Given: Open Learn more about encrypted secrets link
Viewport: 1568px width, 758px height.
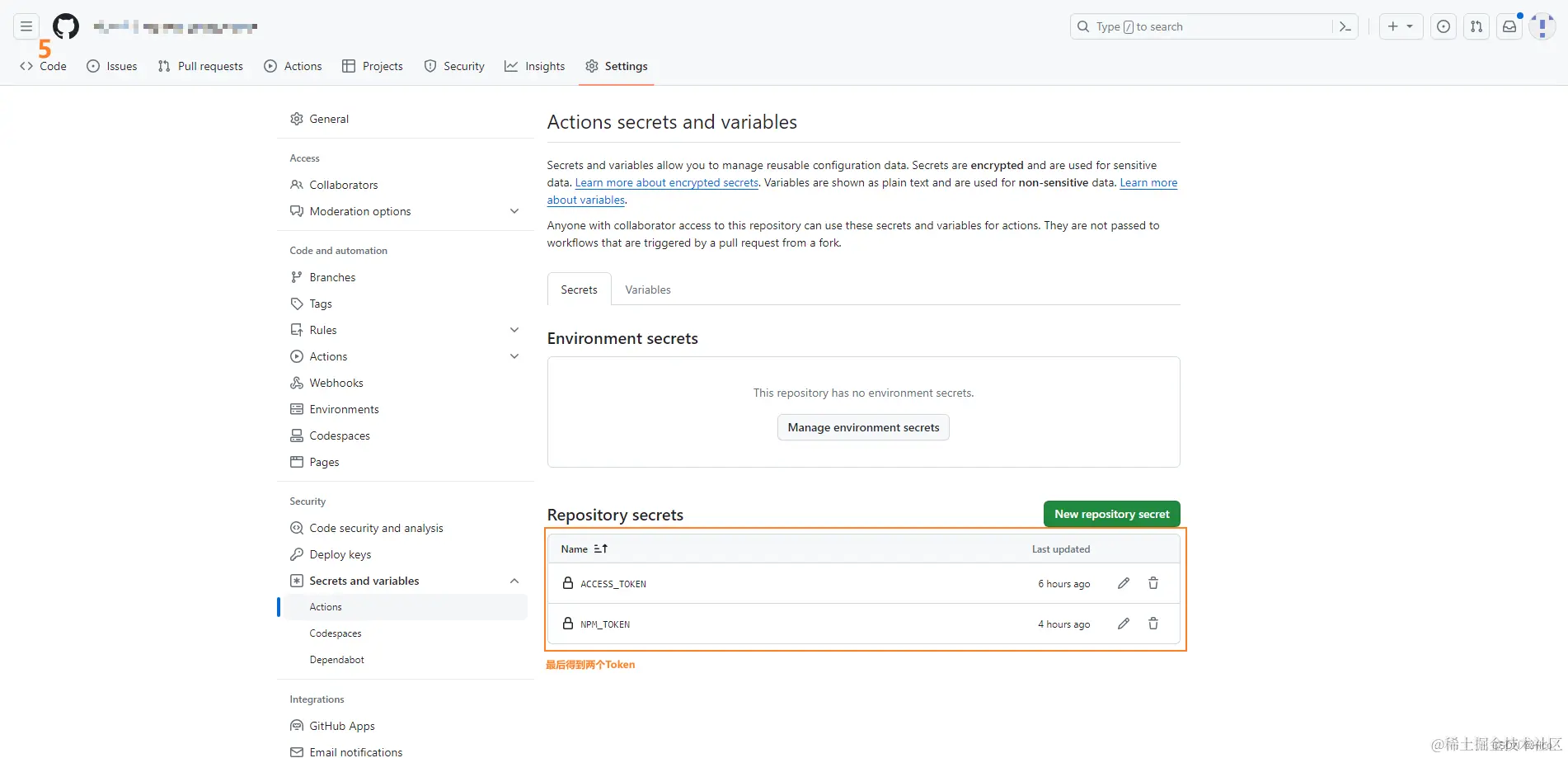Looking at the screenshot, I should [666, 182].
